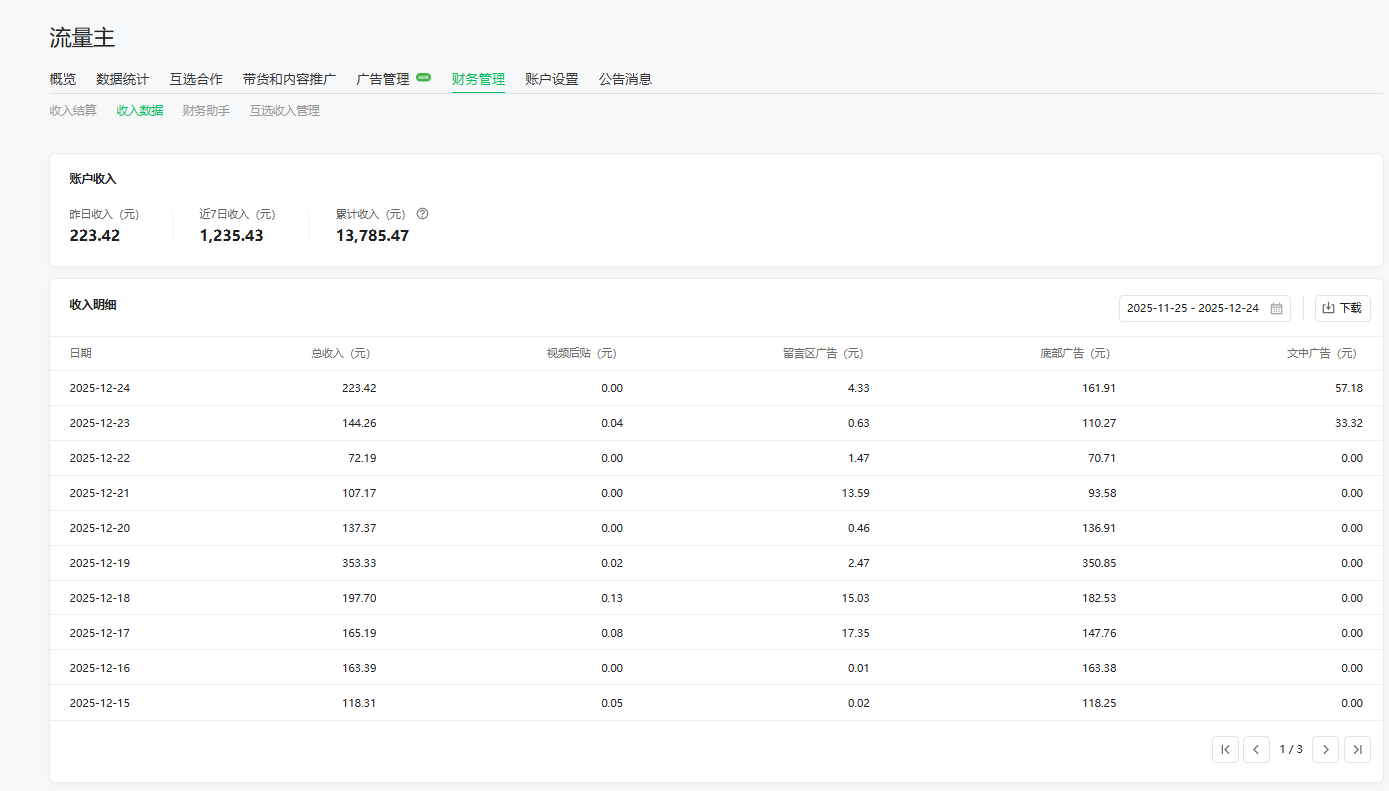Open the 2025-11-25 - 2025-12-24 date picker
The width and height of the screenshot is (1389, 791).
[1194, 308]
